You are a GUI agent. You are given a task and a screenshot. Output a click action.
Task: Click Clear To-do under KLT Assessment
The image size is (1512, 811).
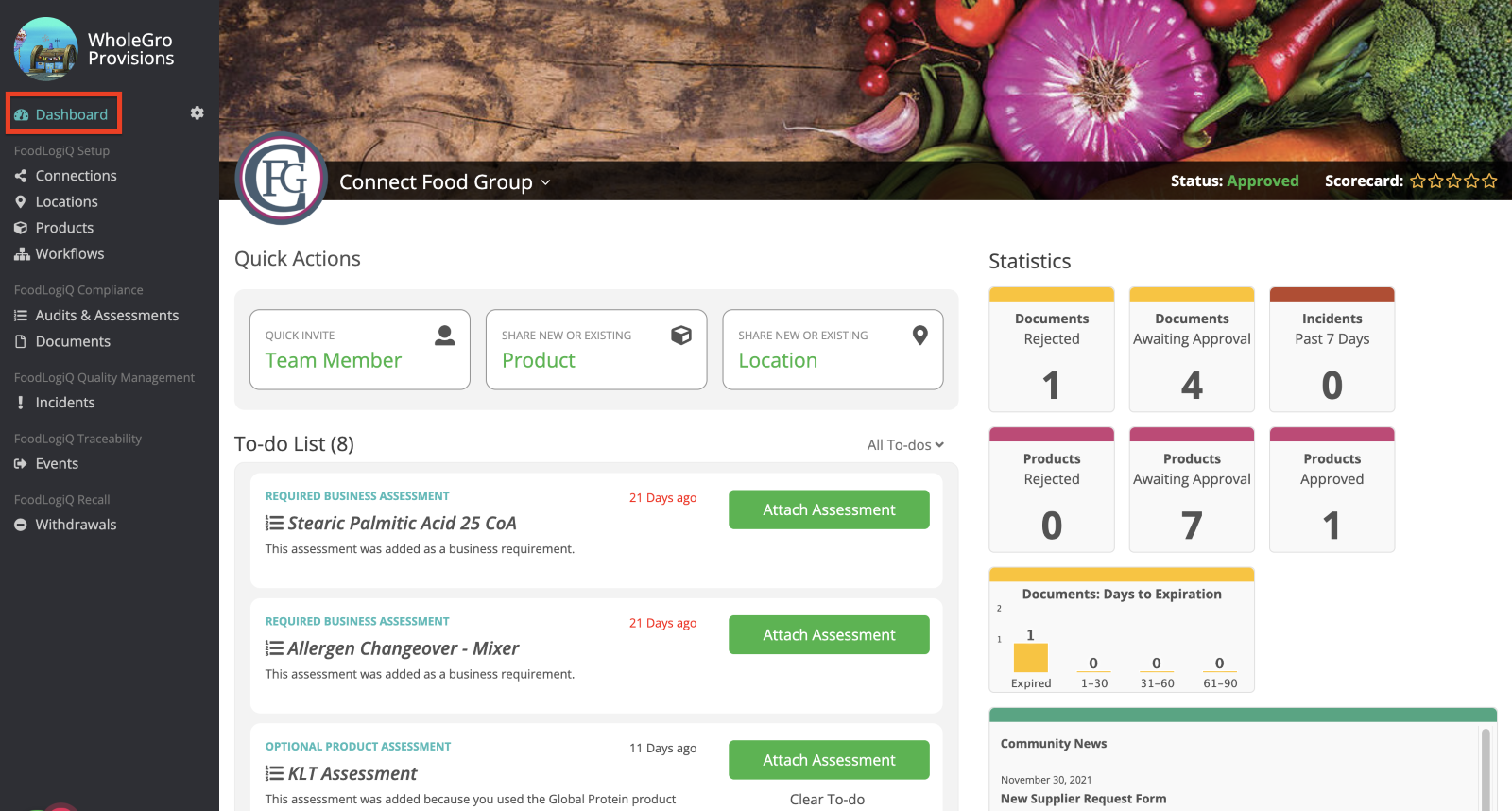point(827,800)
